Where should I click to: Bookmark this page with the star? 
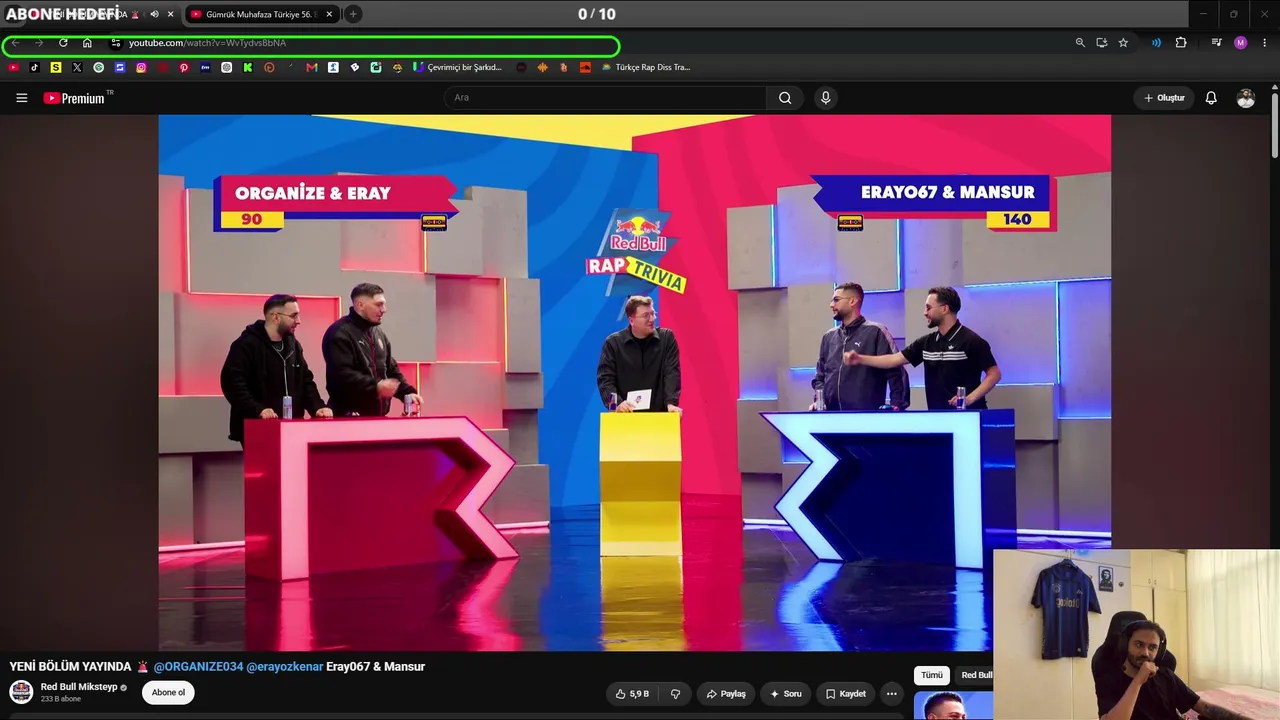1123,43
